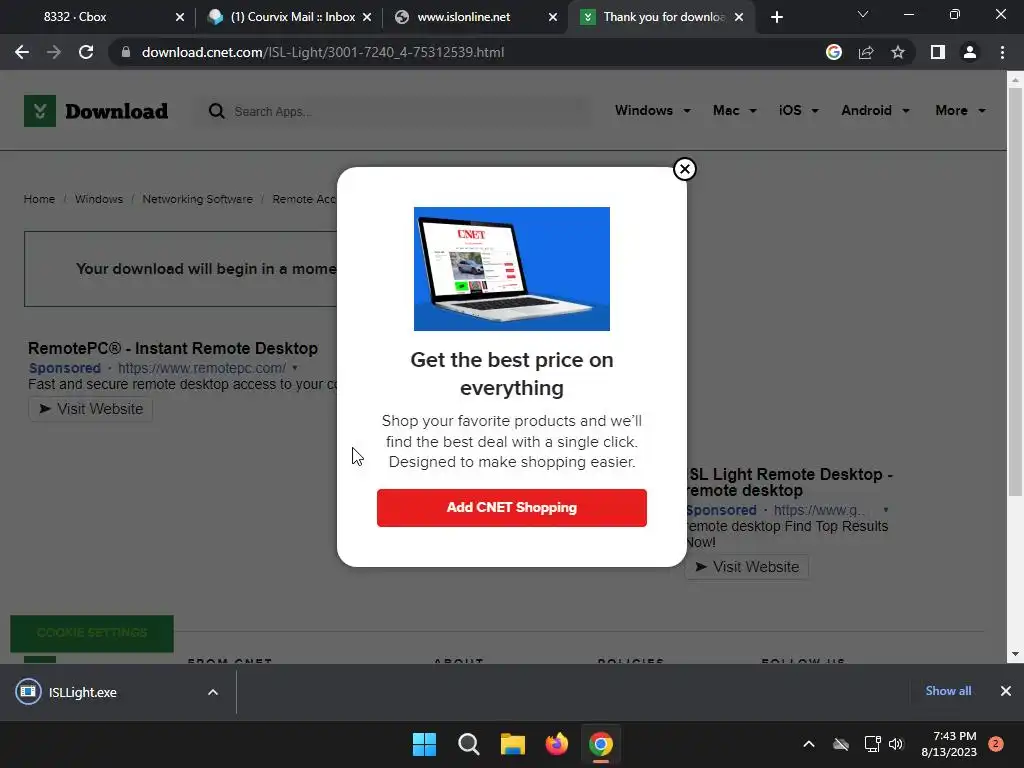Click the CNET laptop promo image
This screenshot has height=768, width=1024.
pos(511,269)
